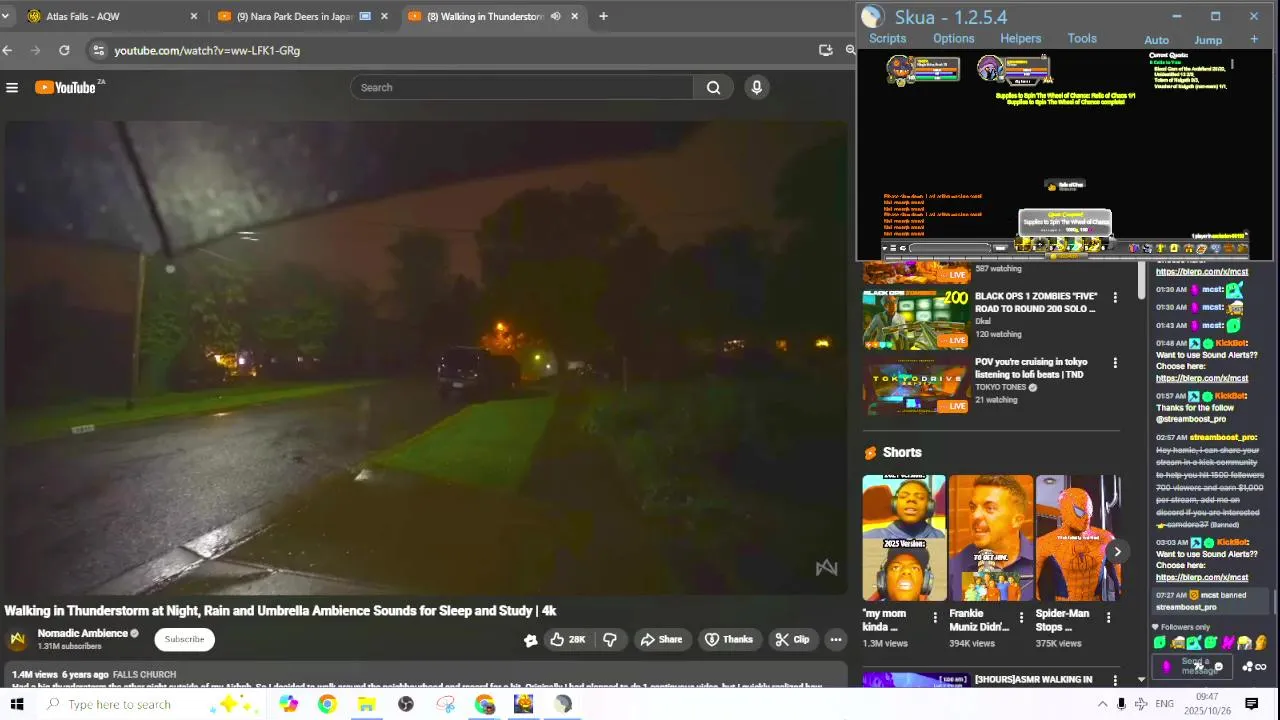Click Jump in Skua menu bar

(x=1208, y=40)
